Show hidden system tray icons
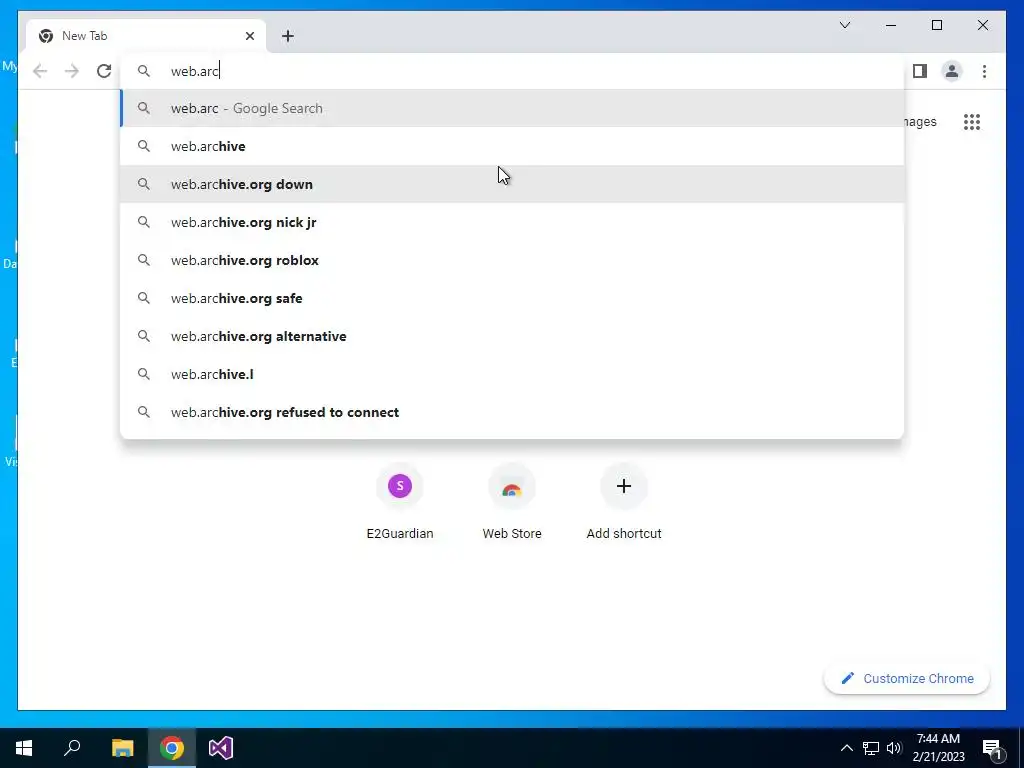Image resolution: width=1024 pixels, height=768 pixels. (x=846, y=748)
